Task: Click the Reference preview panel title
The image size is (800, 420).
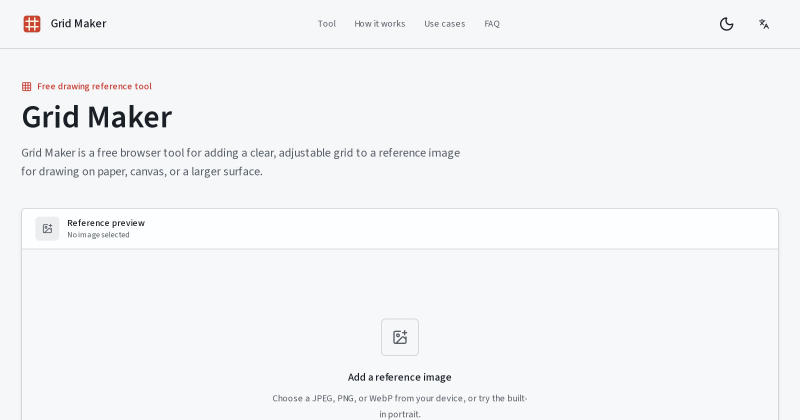Action: pyautogui.click(x=106, y=223)
